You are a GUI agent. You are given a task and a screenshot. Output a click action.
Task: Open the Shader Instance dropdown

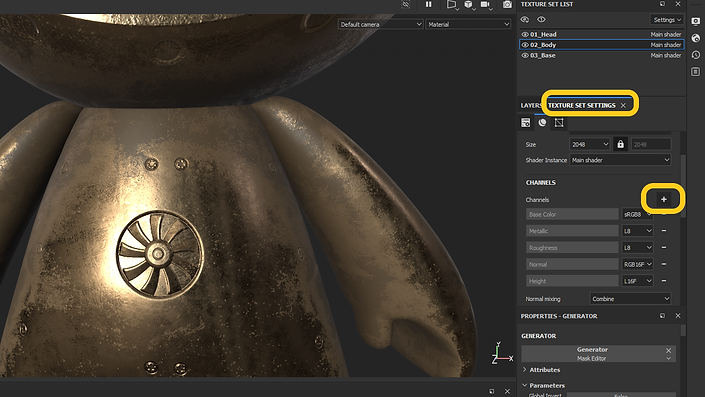(620, 160)
